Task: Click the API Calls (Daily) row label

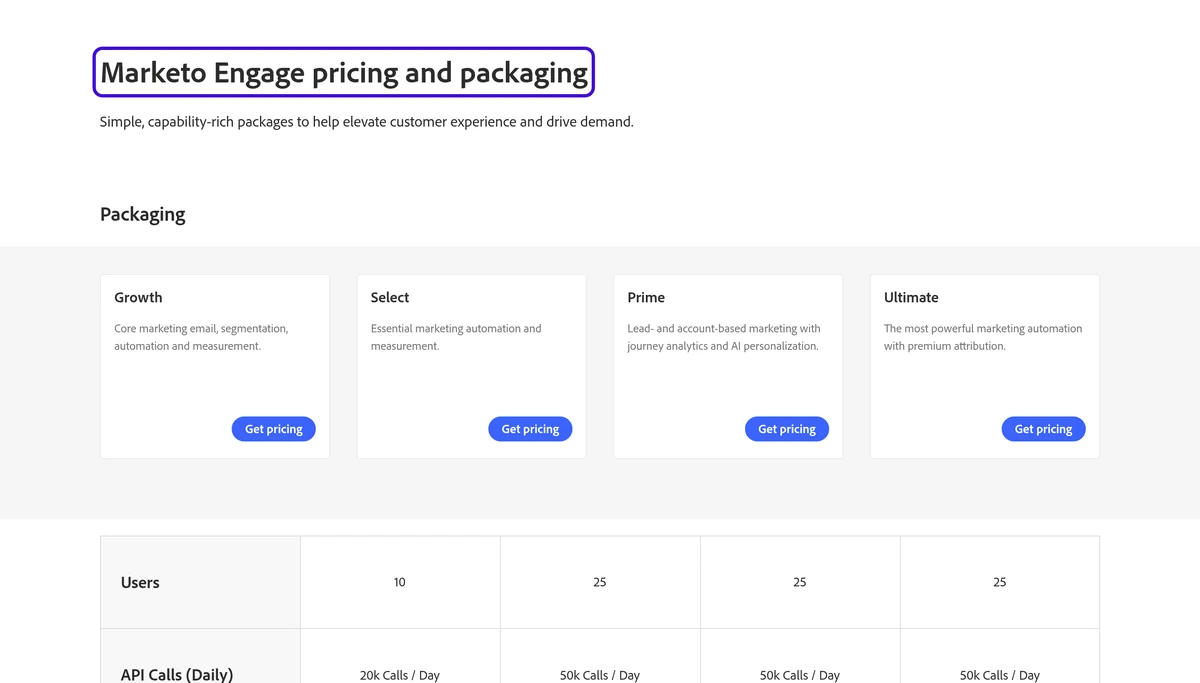Action: coord(177,675)
